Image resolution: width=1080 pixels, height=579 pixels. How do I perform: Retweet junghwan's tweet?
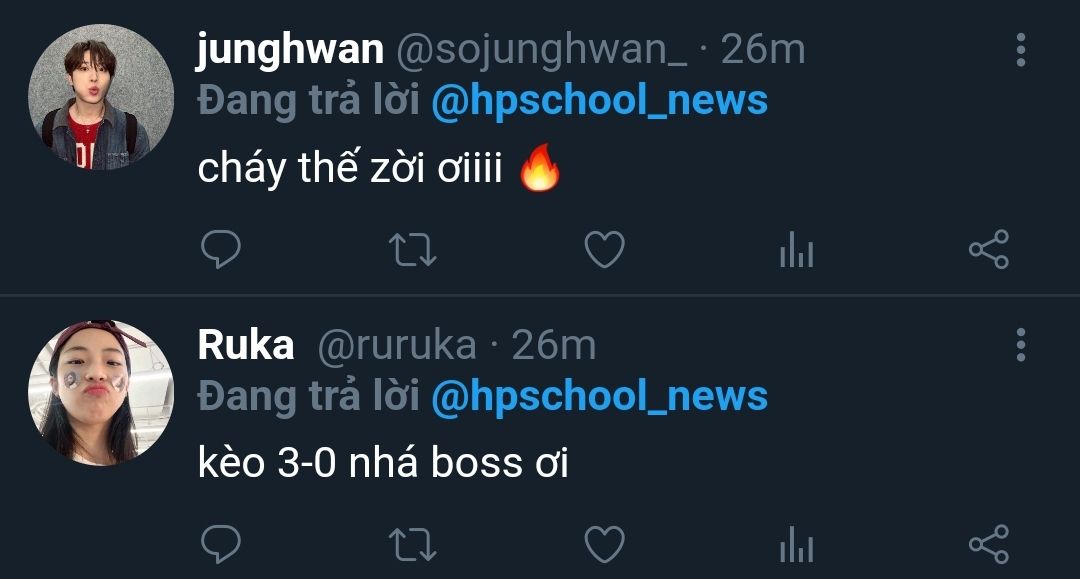coord(412,249)
